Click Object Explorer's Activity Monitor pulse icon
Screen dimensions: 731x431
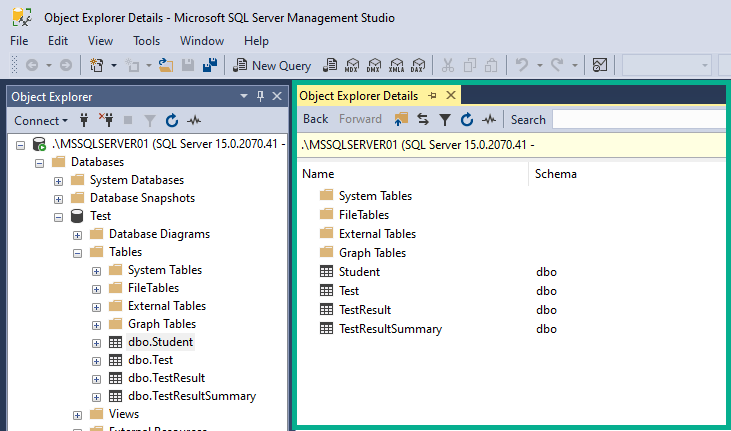tap(194, 120)
